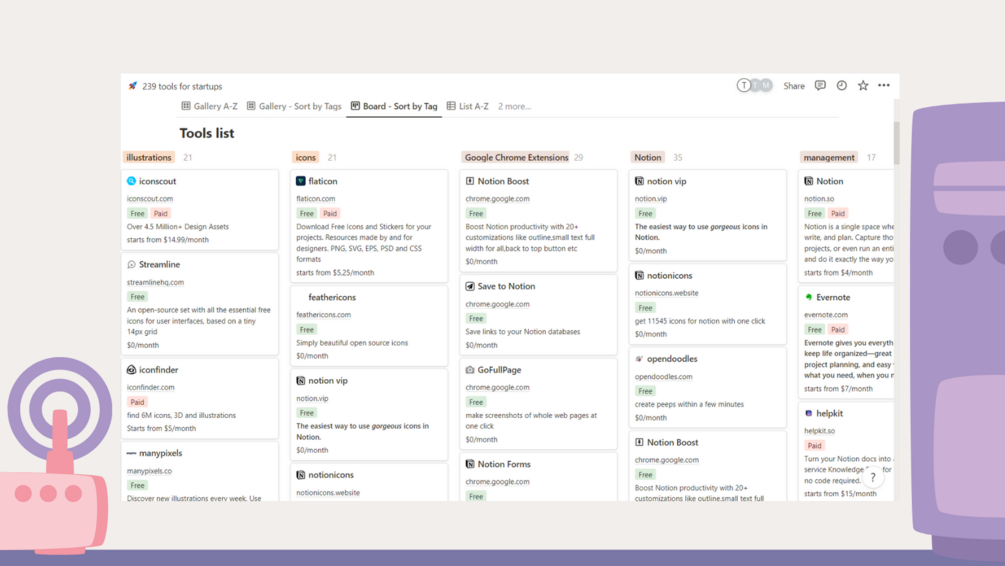Click the flaticon card icon
1005x566 pixels.
pyautogui.click(x=301, y=181)
